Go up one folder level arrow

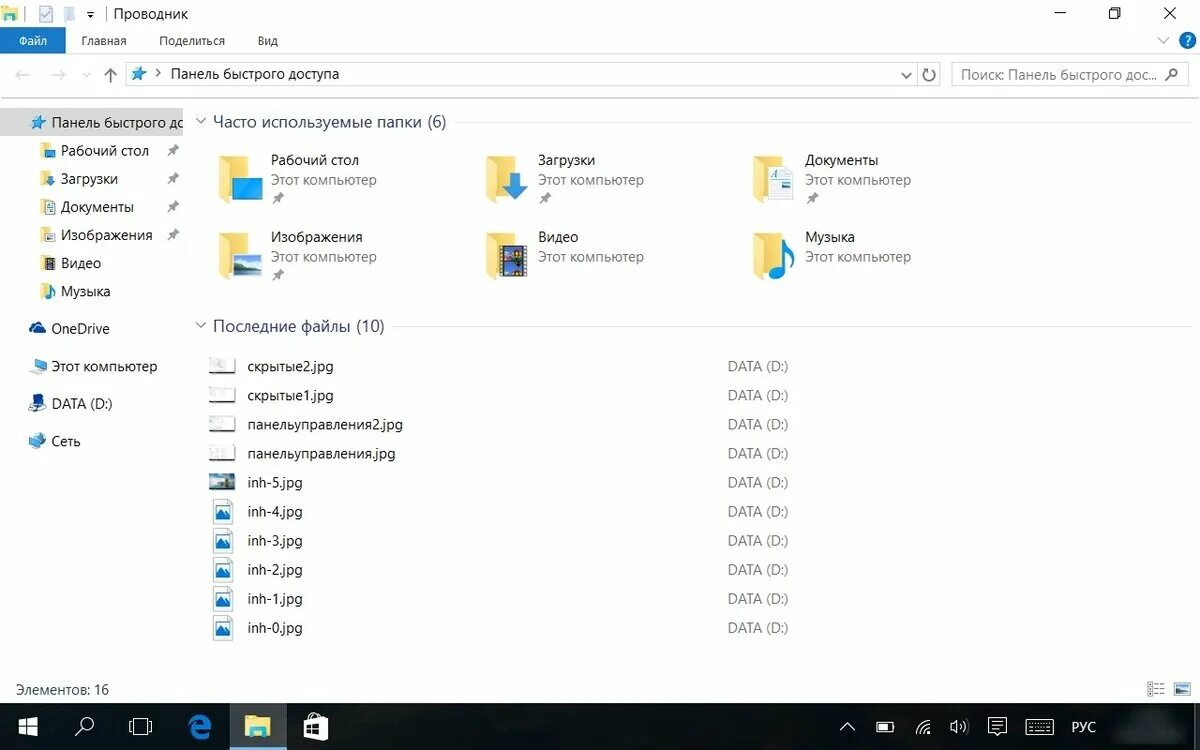[x=111, y=75]
